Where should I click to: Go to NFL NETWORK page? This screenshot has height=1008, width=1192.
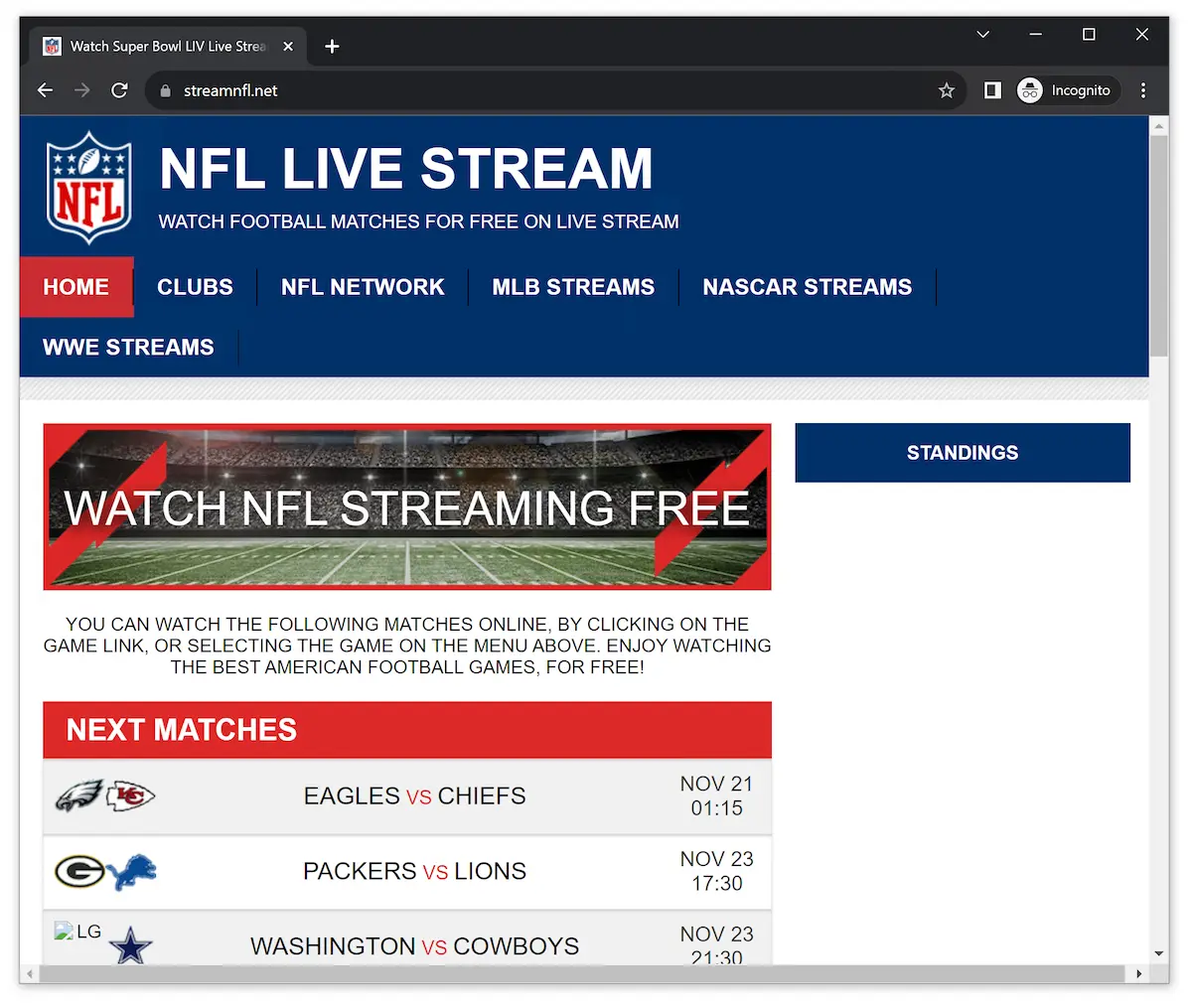click(x=363, y=287)
